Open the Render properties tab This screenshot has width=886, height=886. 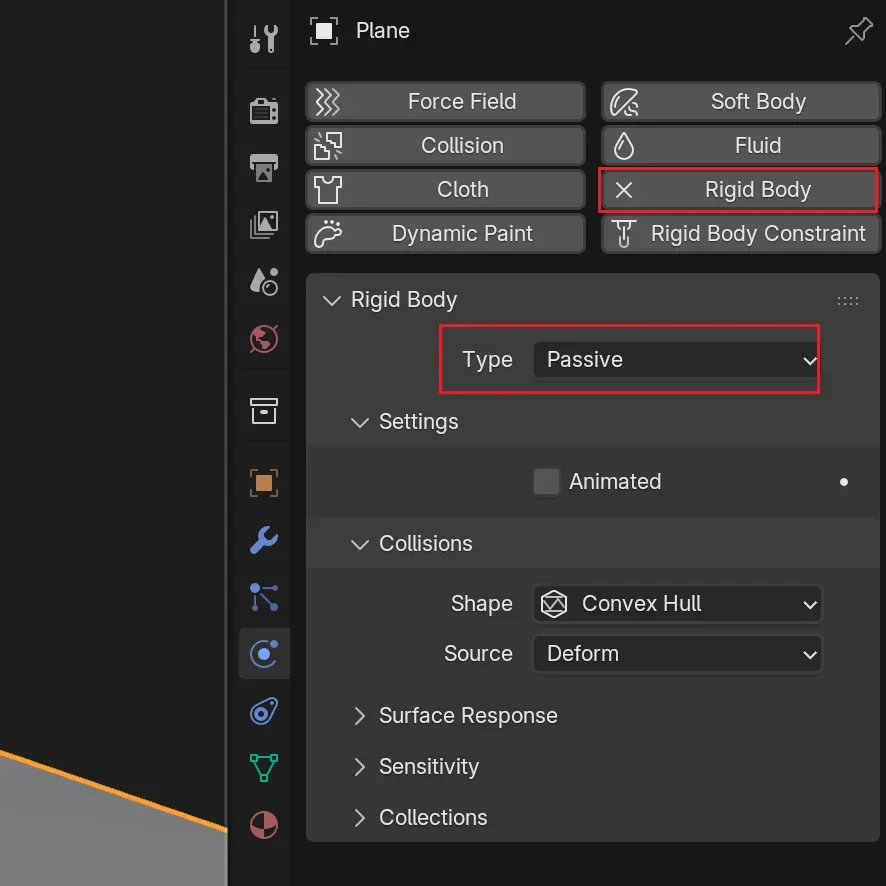(264, 111)
